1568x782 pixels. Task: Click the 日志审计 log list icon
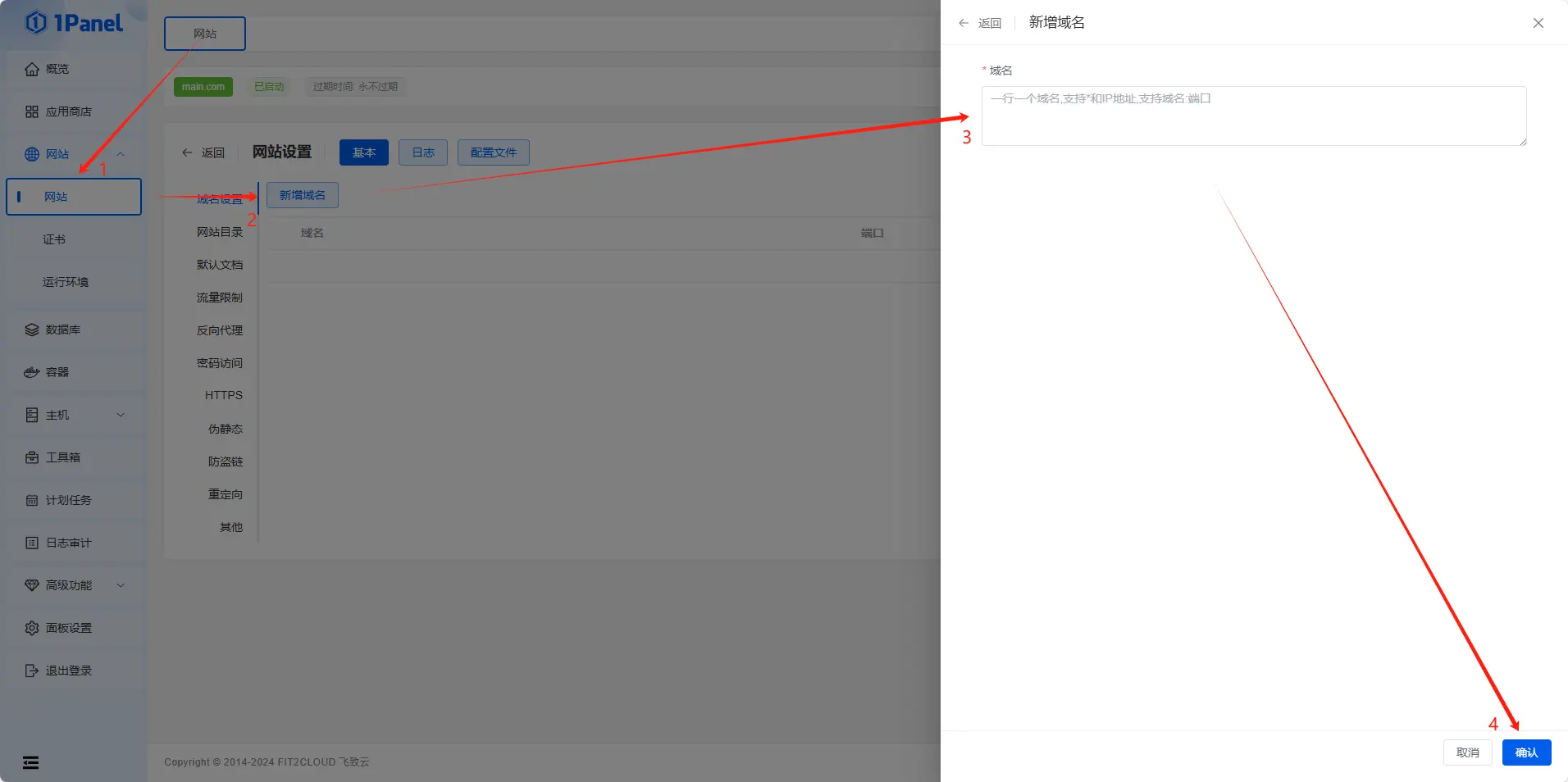(x=32, y=543)
